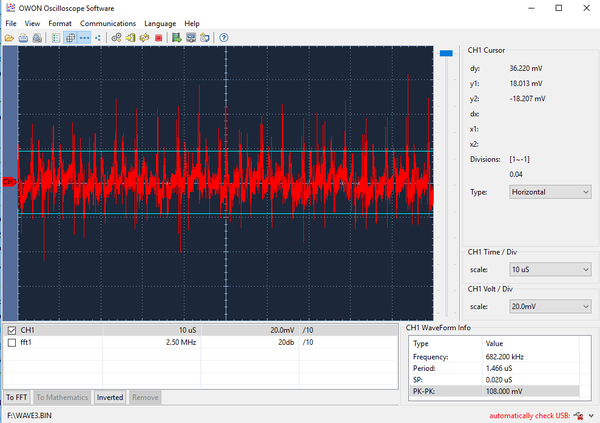Uncheck the CH1 channel checkbox
Screen dimensions: 600x423
point(12,330)
